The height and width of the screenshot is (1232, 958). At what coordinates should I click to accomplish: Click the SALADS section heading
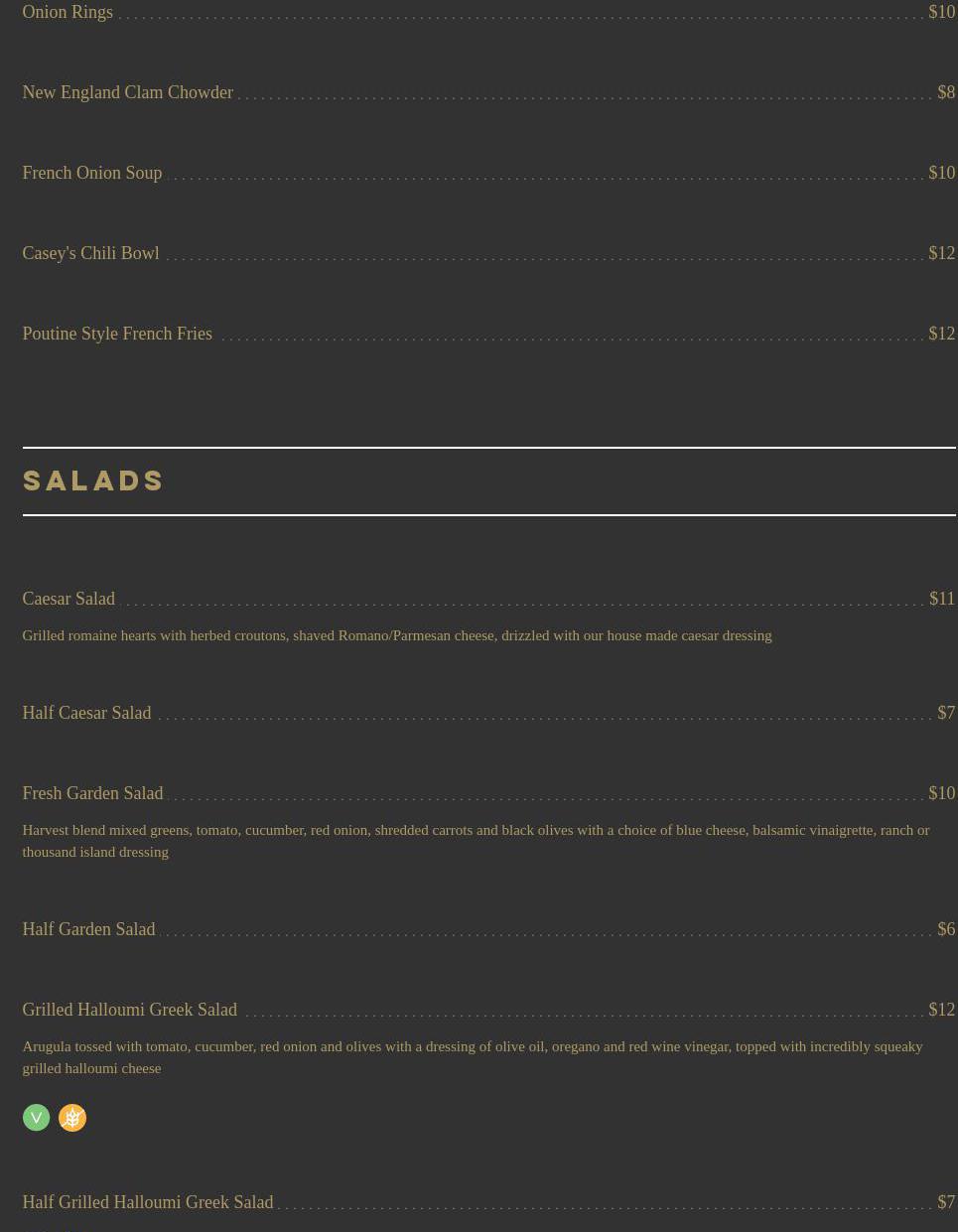[x=93, y=480]
